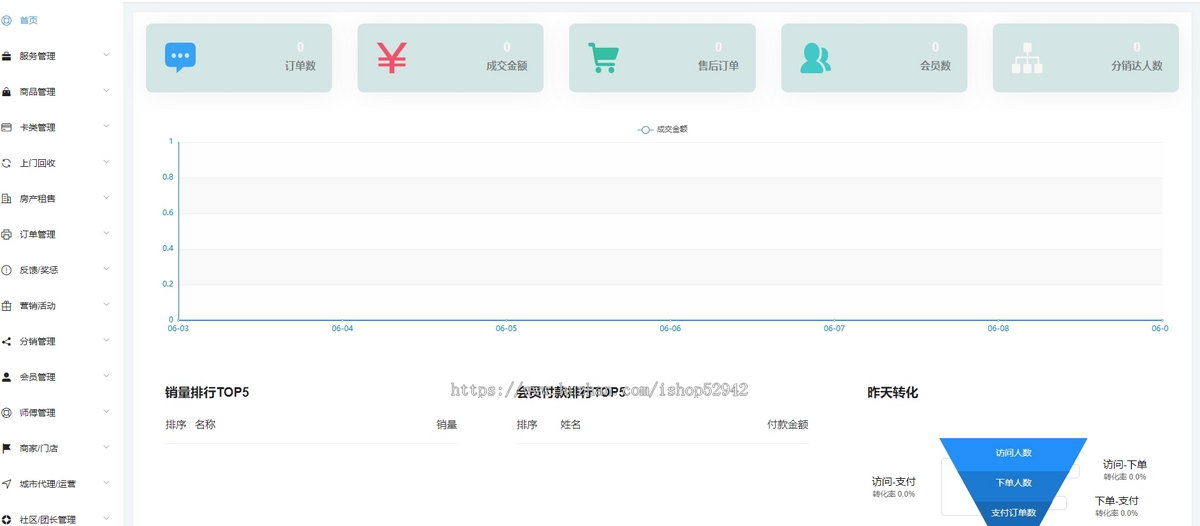Click the 销量排行TOP5 heading
Screen dimensions: 1200x526
click(x=207, y=392)
